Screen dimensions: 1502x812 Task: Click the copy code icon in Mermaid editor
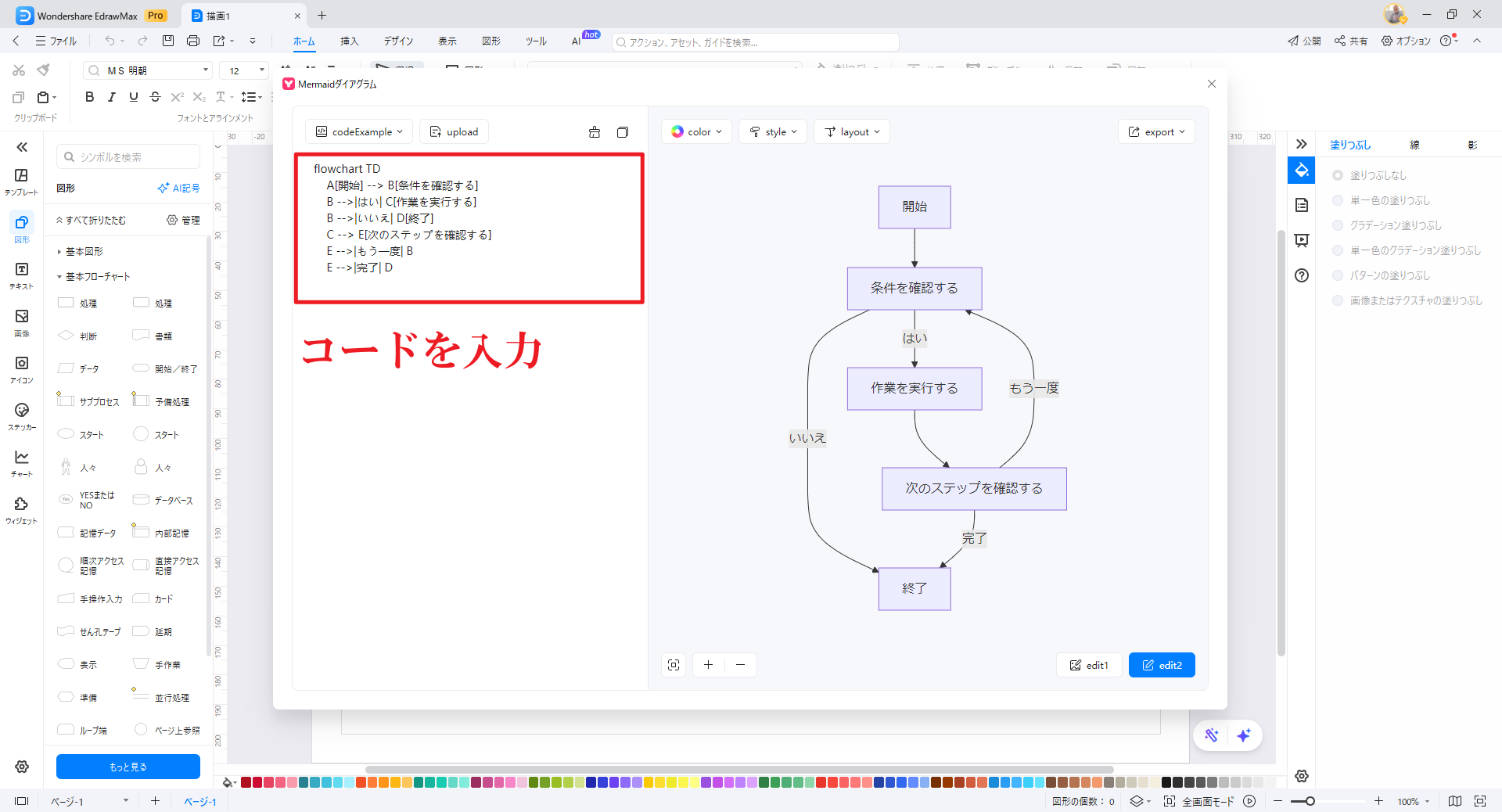point(622,132)
